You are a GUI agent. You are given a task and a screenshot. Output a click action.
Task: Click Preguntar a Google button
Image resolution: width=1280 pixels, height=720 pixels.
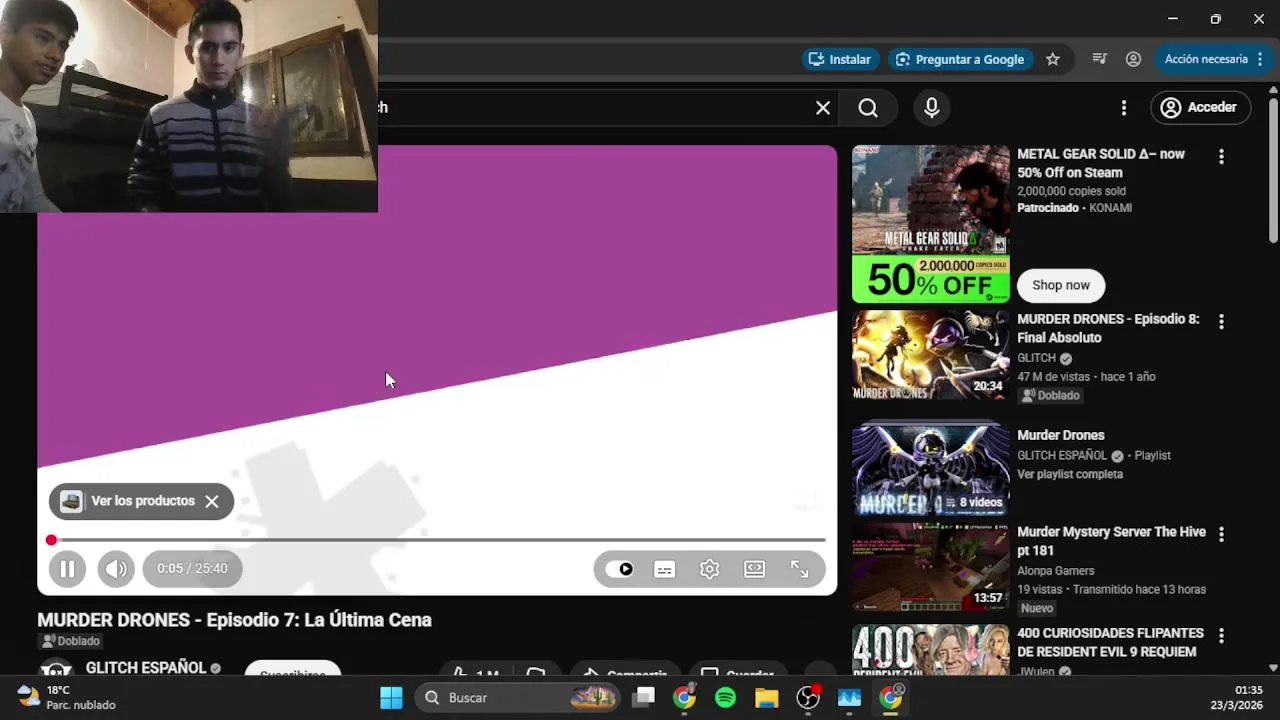pos(960,59)
